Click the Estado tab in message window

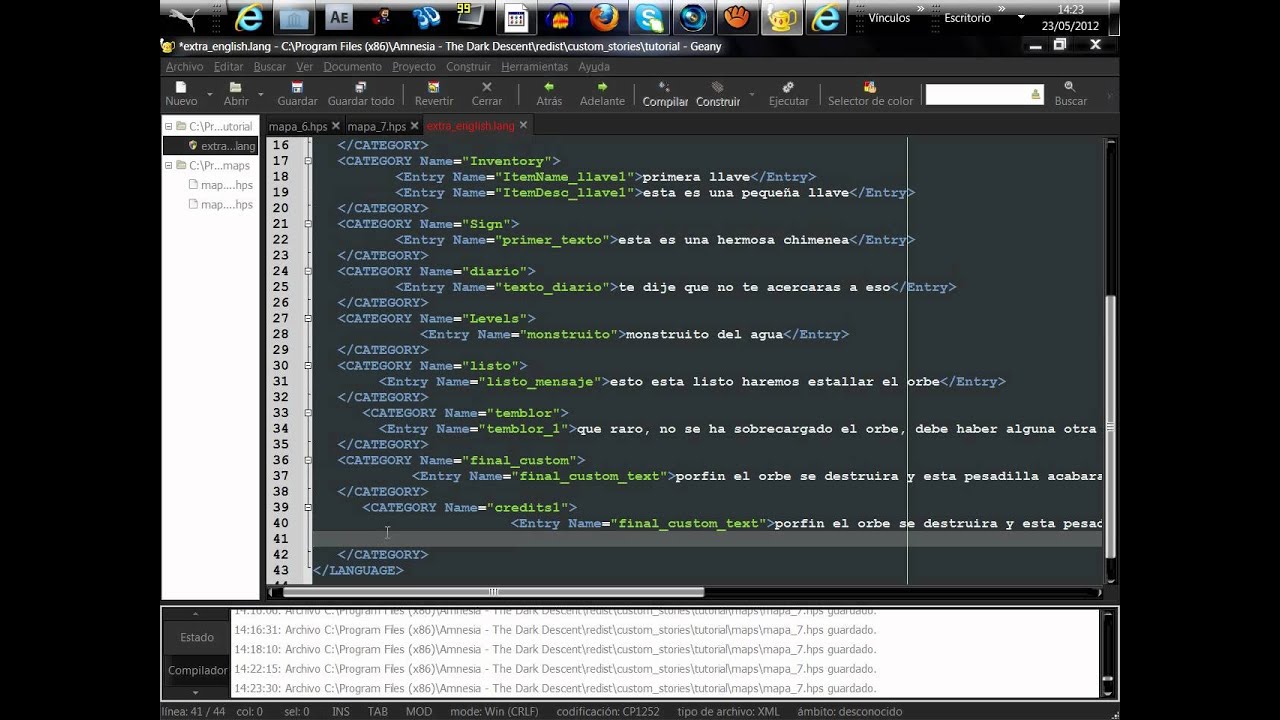point(197,638)
